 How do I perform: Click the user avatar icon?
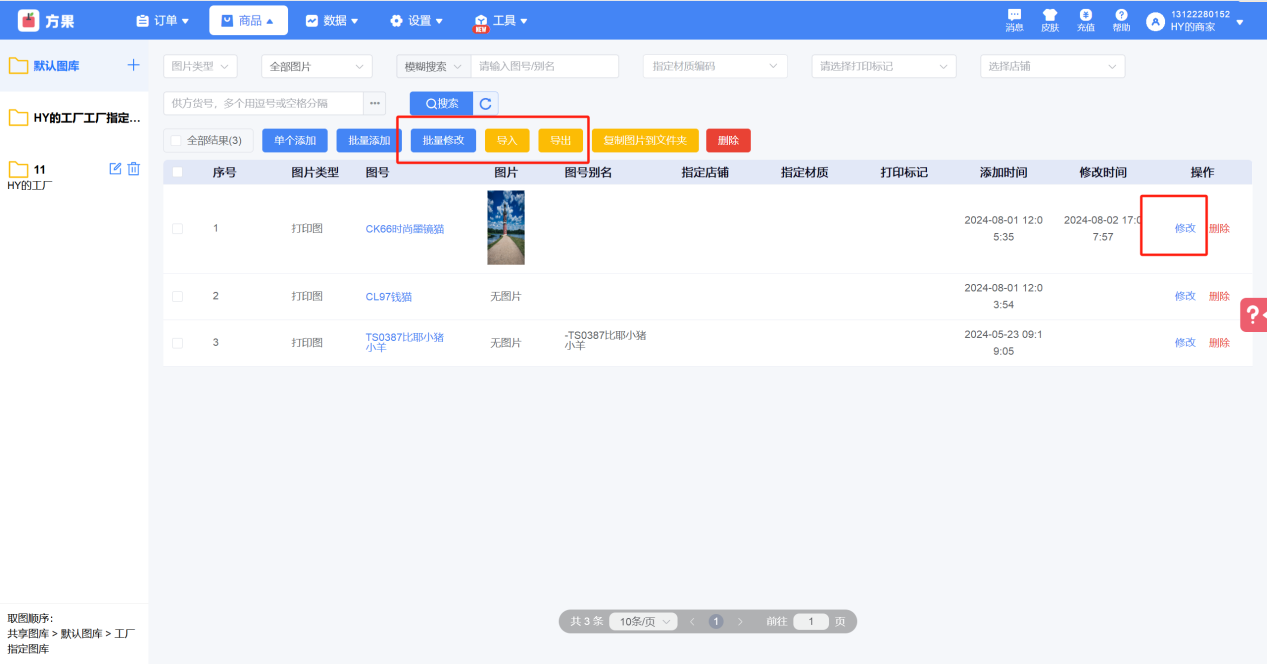point(1156,20)
